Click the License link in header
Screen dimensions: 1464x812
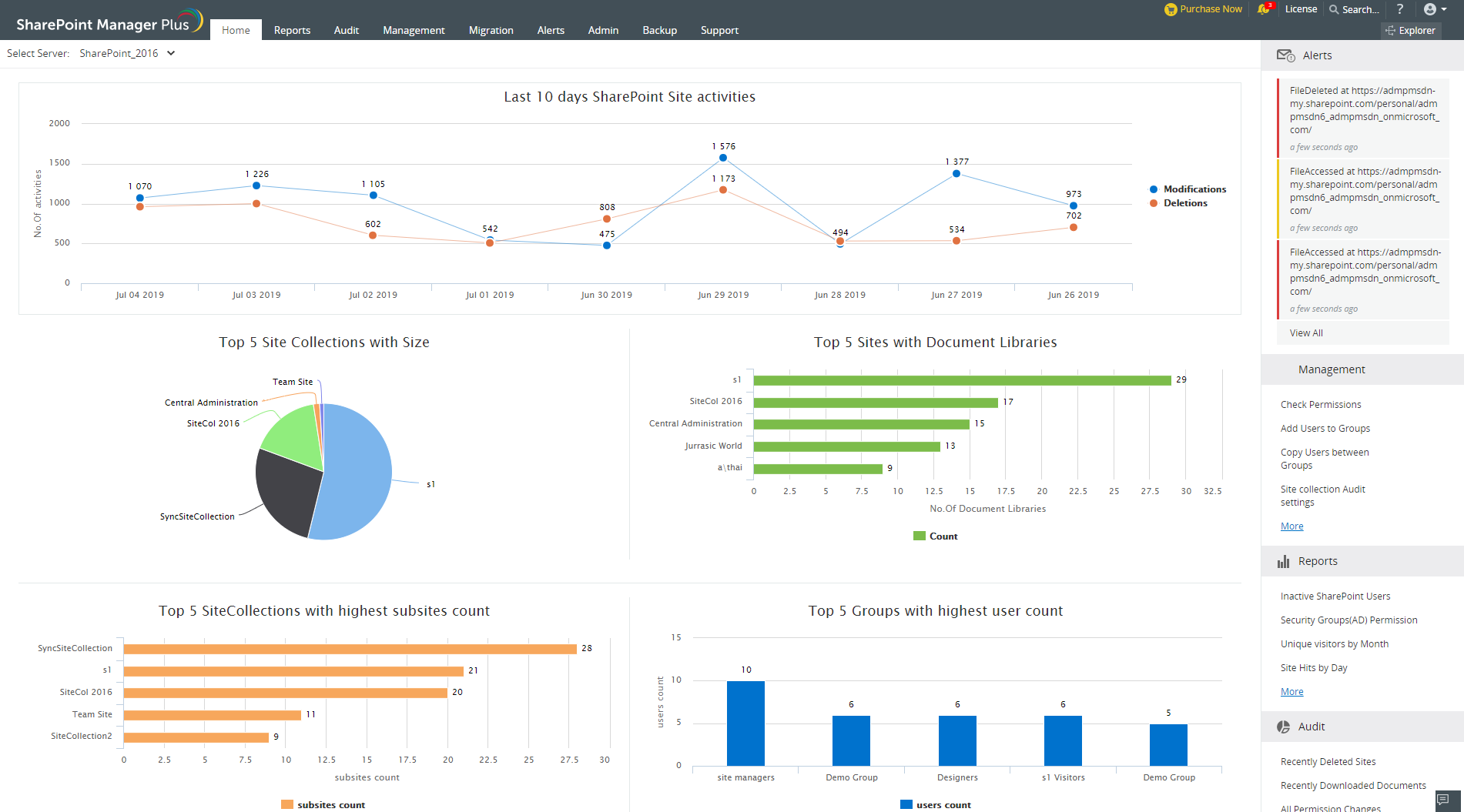point(1301,9)
